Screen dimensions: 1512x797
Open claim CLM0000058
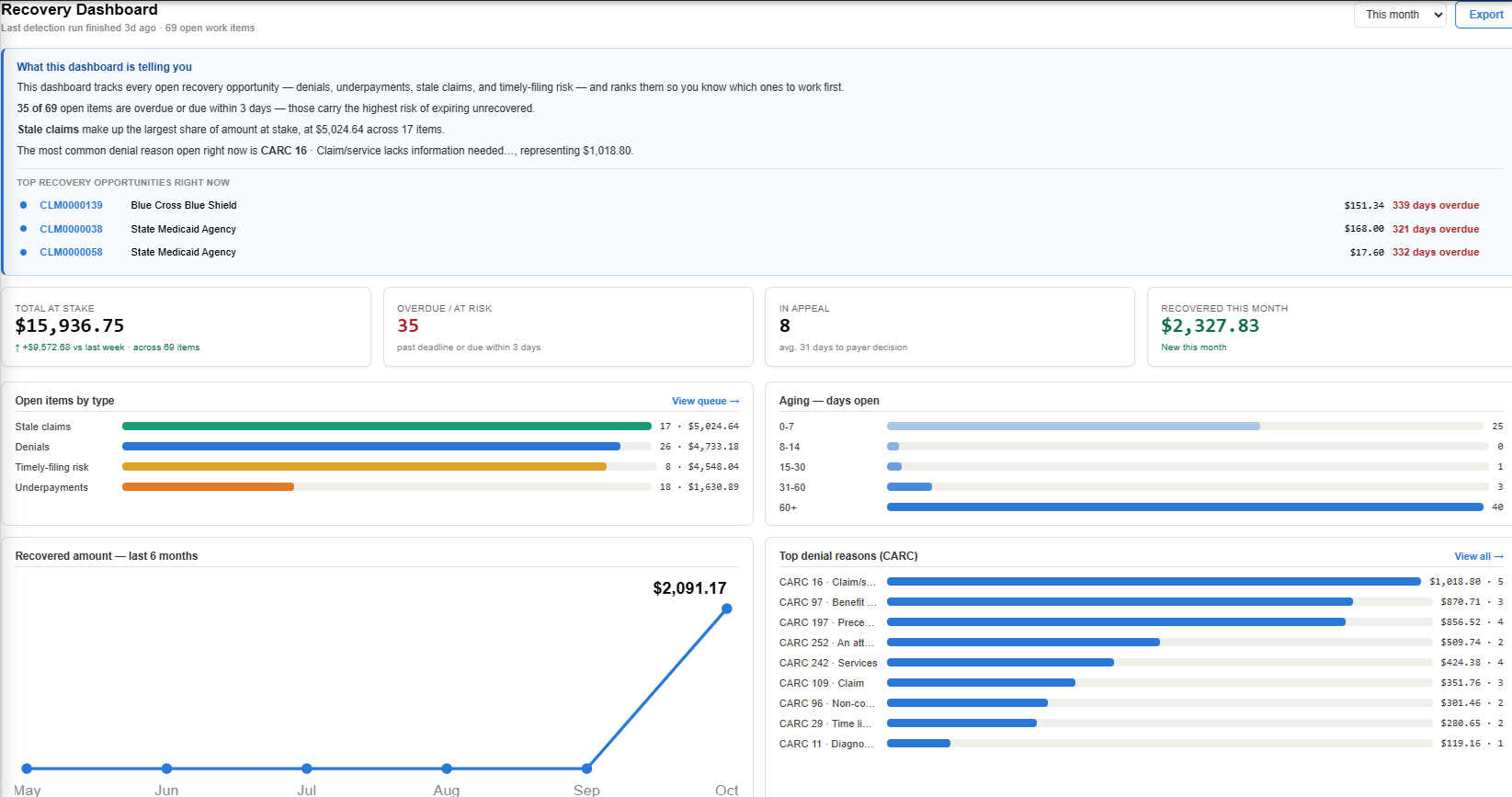pyautogui.click(x=71, y=252)
